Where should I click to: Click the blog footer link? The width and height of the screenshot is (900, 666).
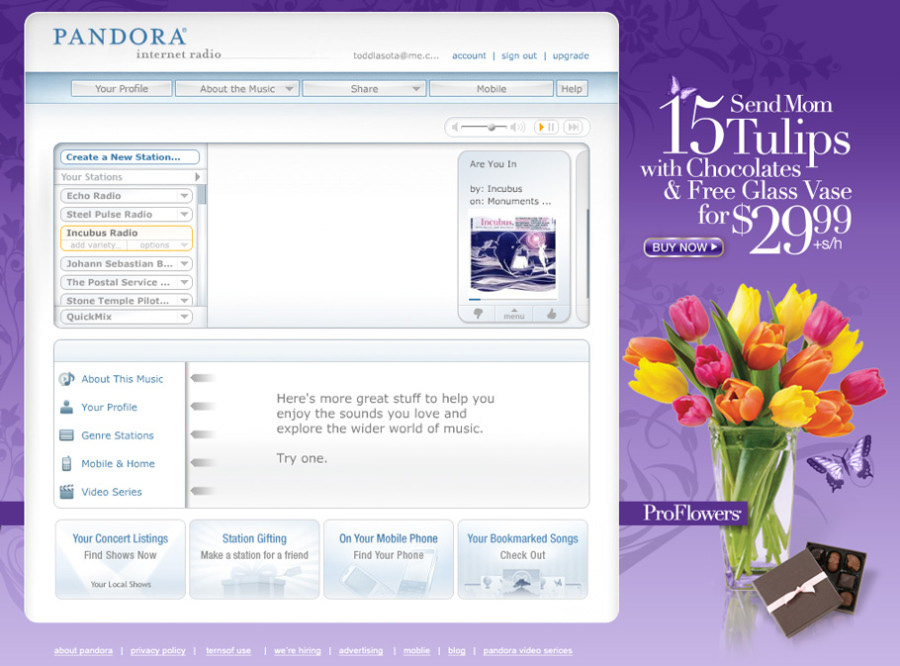click(457, 650)
